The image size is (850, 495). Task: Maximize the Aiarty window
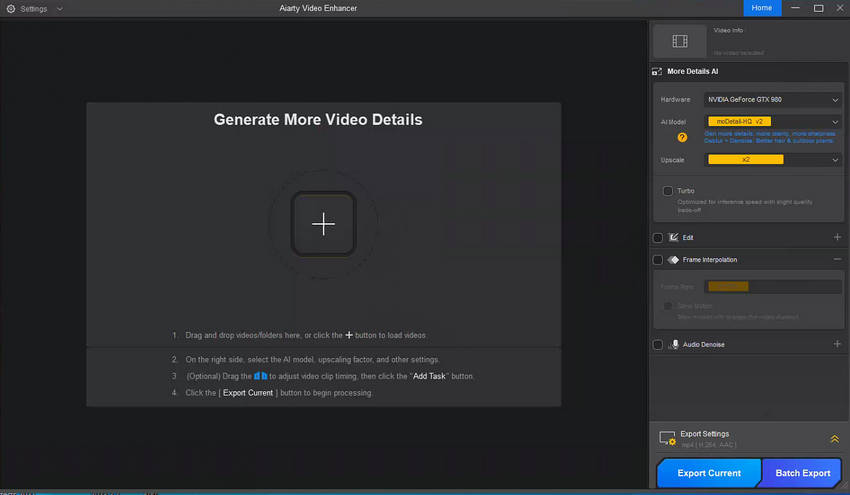pos(819,8)
